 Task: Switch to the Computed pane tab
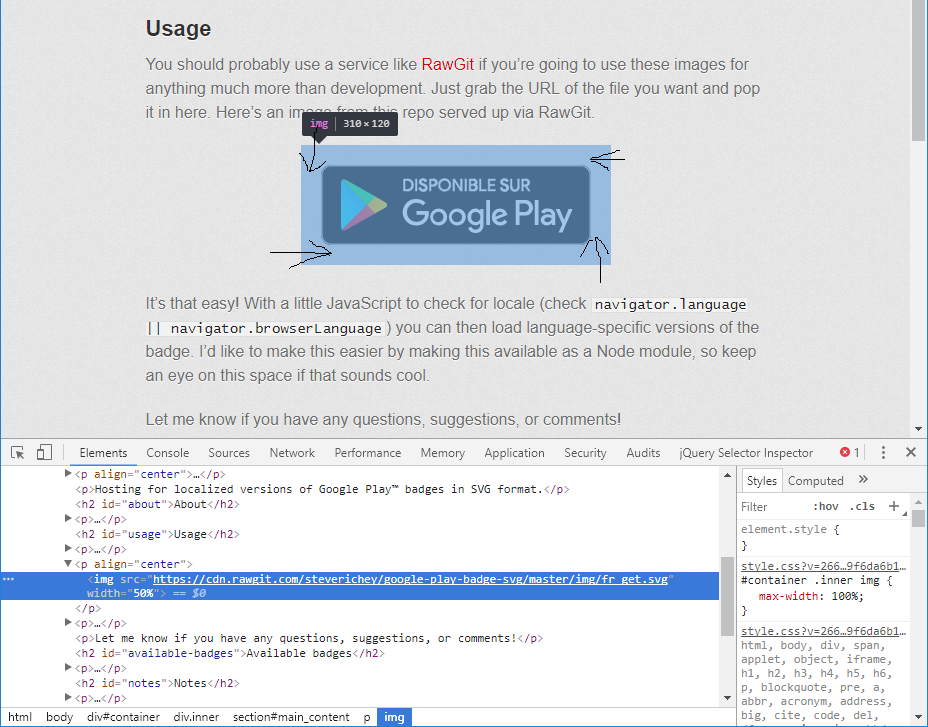(816, 481)
